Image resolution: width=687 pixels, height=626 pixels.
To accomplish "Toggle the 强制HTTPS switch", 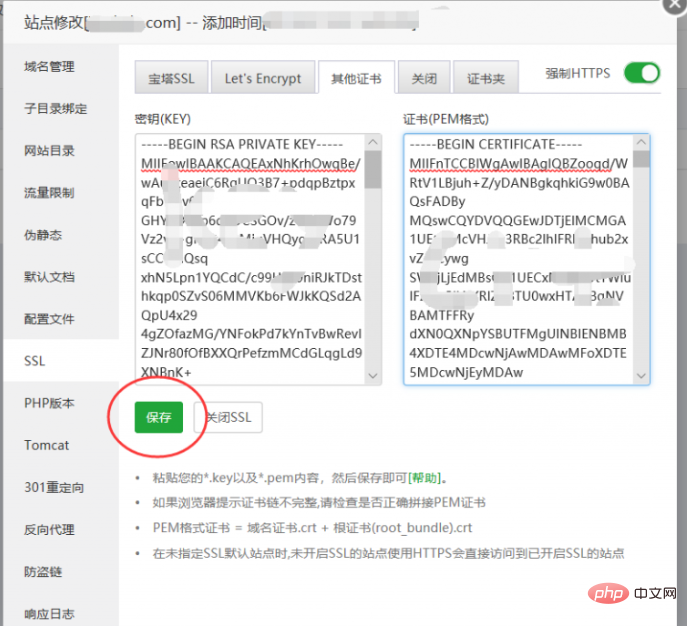I will click(x=642, y=73).
